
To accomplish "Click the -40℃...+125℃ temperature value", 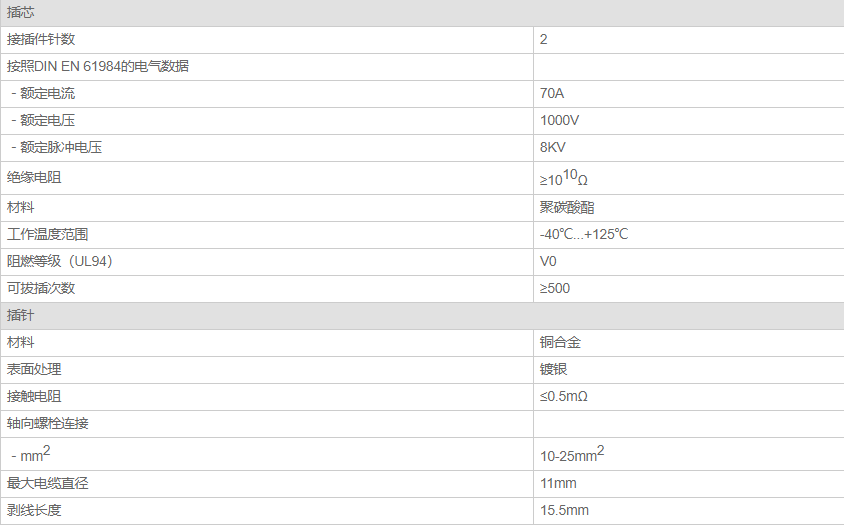I will (x=584, y=234).
